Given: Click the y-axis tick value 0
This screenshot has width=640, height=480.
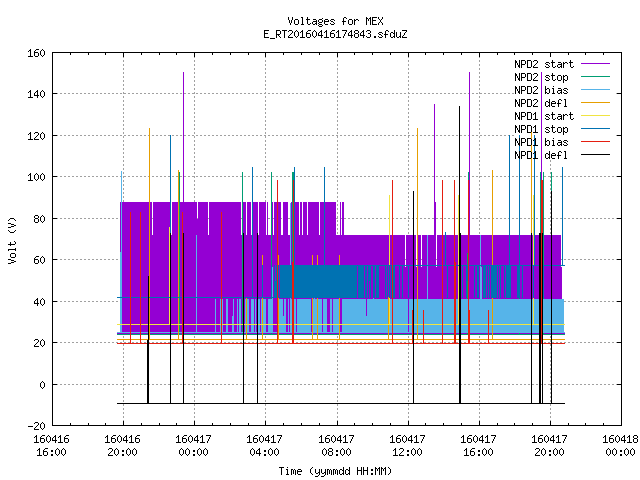Looking at the screenshot, I should coord(42,384).
